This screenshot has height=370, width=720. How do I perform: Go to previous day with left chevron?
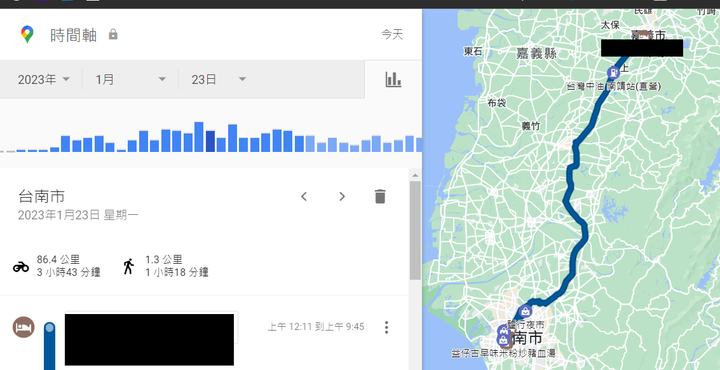pyautogui.click(x=304, y=196)
